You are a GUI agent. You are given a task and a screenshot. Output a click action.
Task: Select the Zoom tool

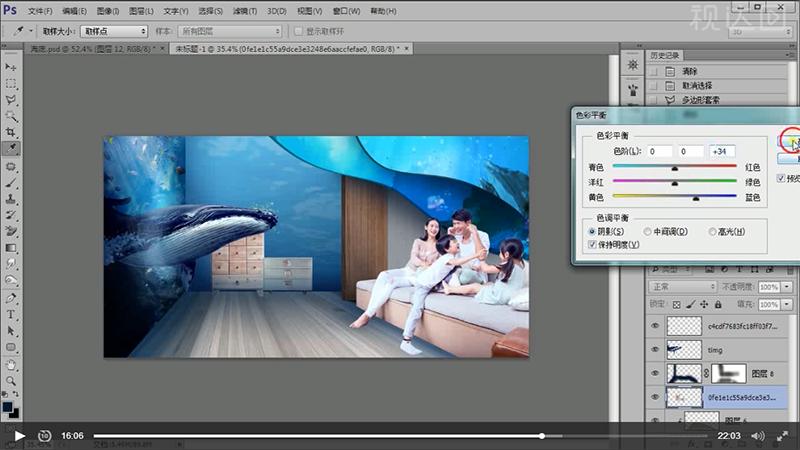(x=11, y=381)
